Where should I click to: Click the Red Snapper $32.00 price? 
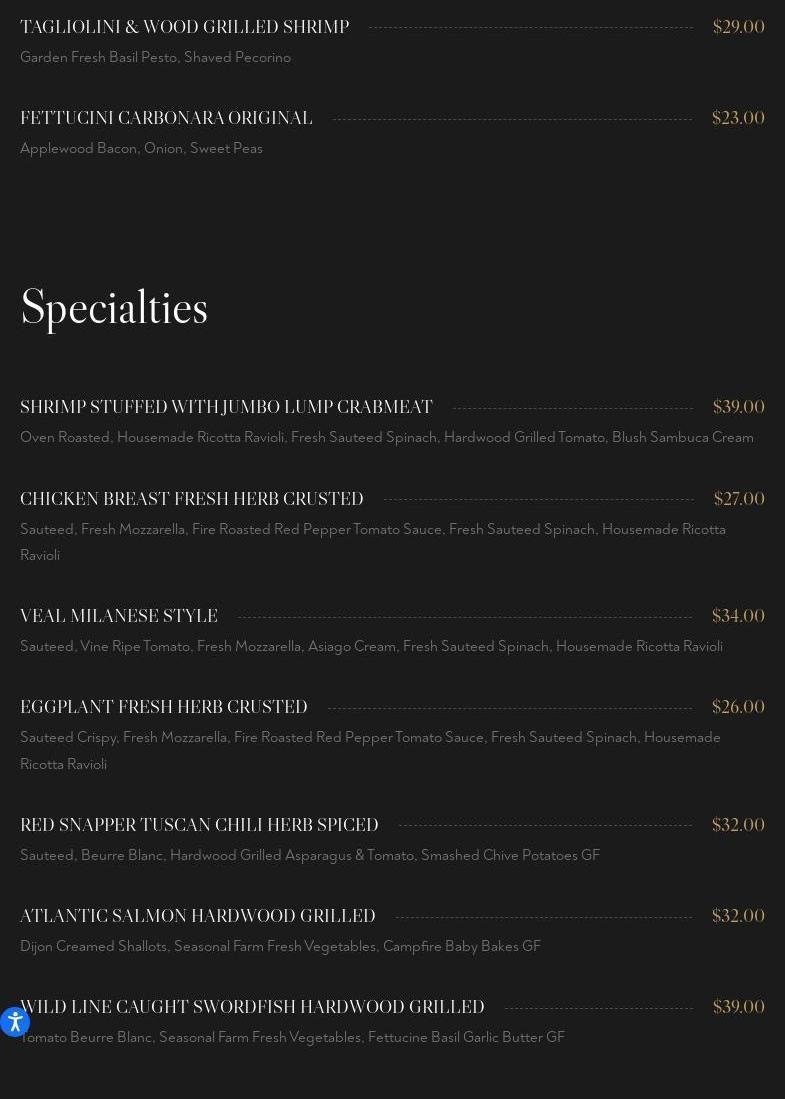click(737, 825)
